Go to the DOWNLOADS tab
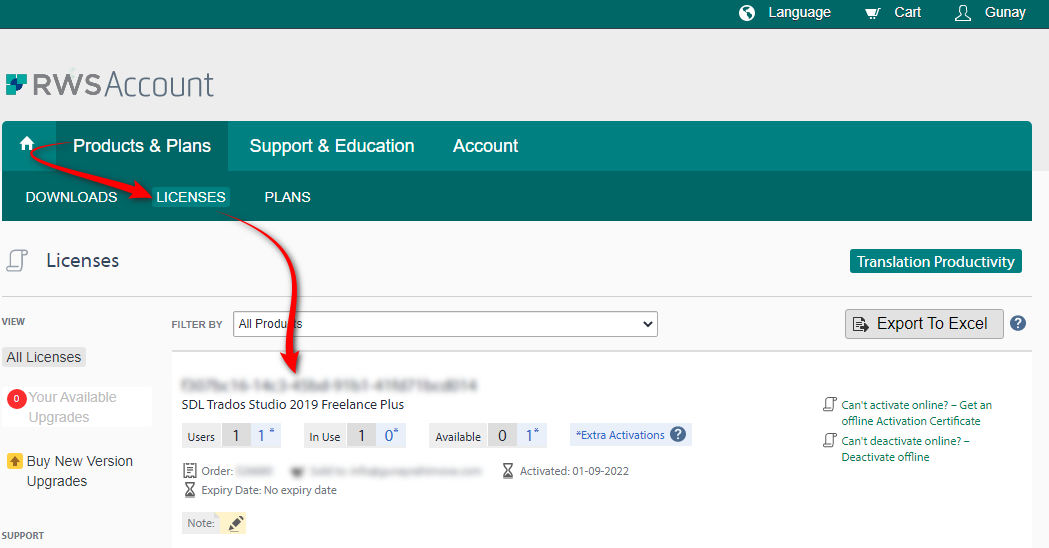The image size is (1049, 548). point(71,197)
